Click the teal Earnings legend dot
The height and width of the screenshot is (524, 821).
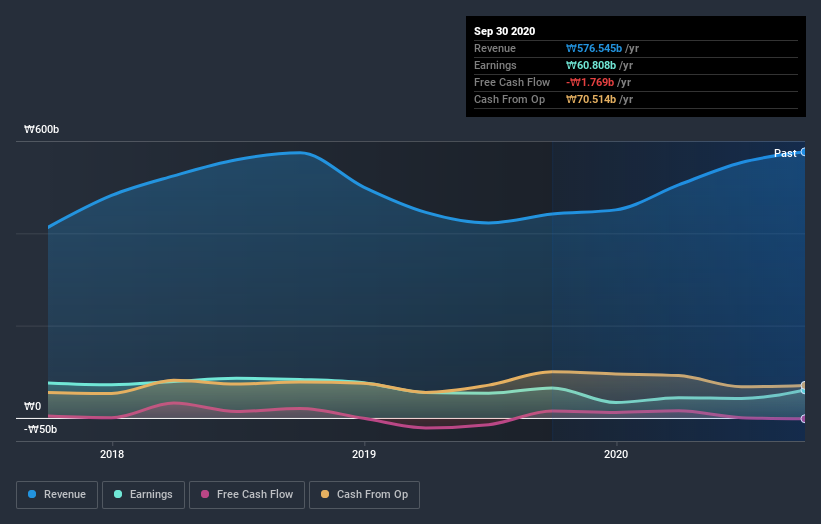pyautogui.click(x=118, y=494)
